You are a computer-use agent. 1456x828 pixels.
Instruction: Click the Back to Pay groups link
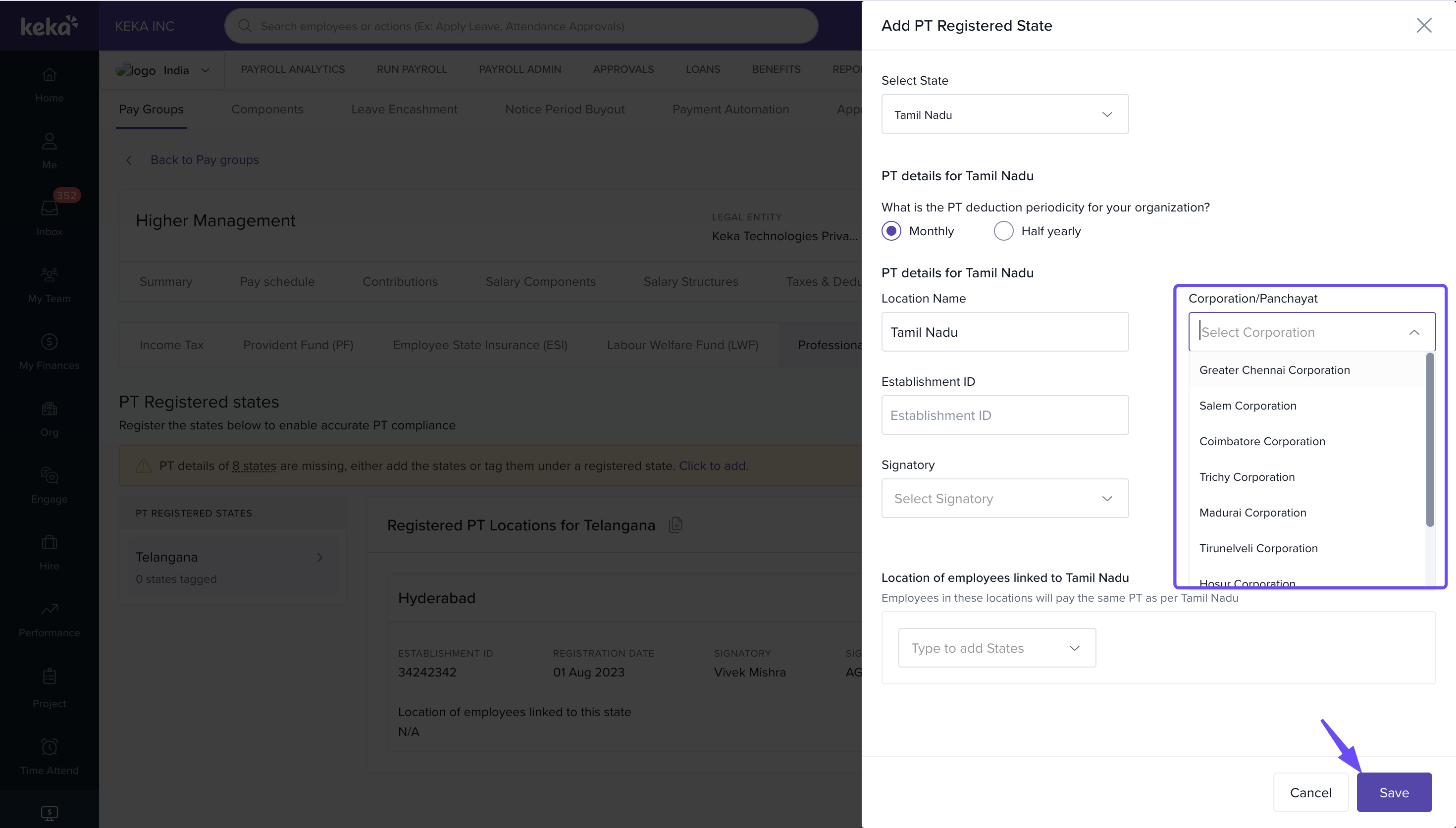204,160
